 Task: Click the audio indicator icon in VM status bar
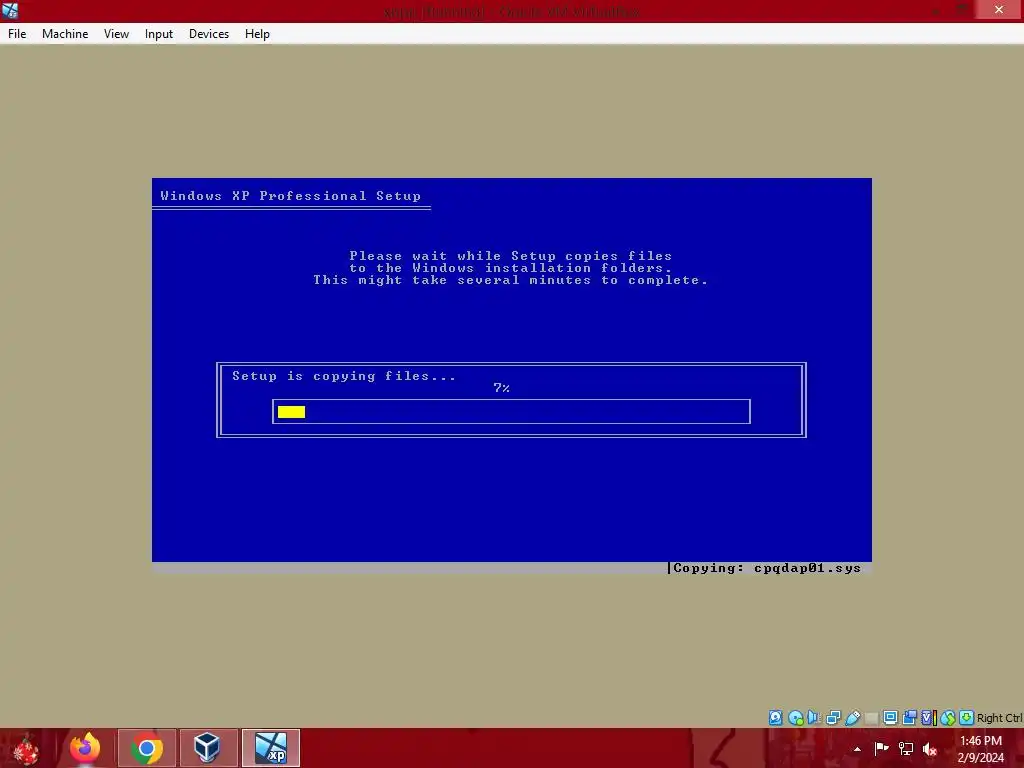(x=814, y=718)
